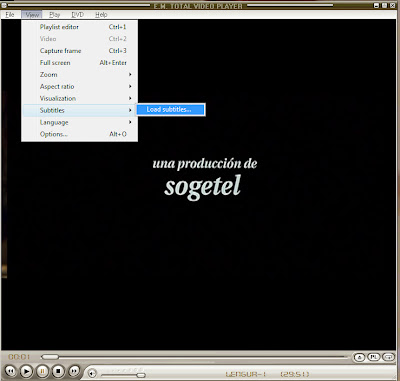Expand the Zoom submenu

tap(80, 75)
